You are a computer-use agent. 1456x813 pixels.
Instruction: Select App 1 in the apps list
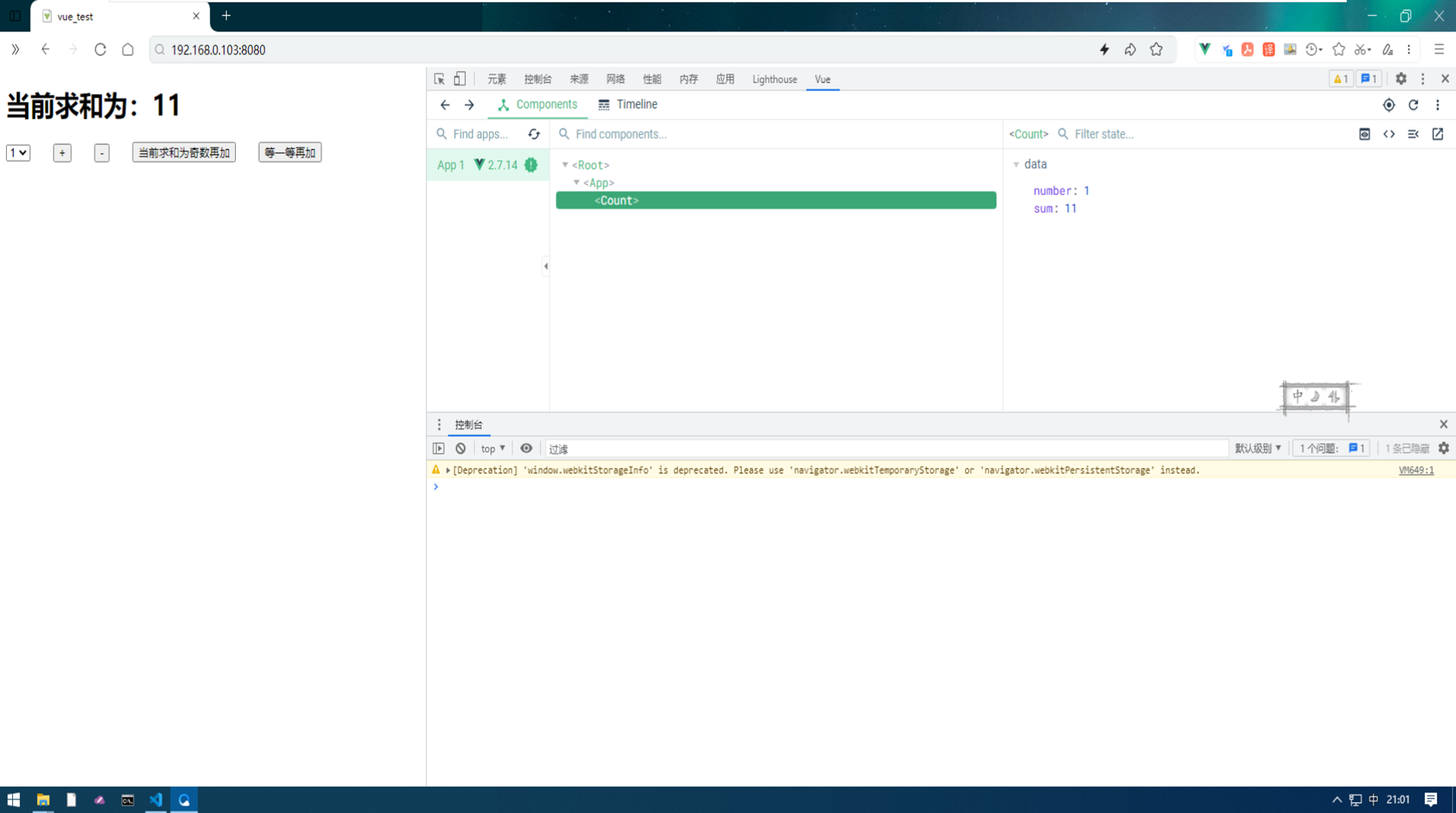coord(488,165)
